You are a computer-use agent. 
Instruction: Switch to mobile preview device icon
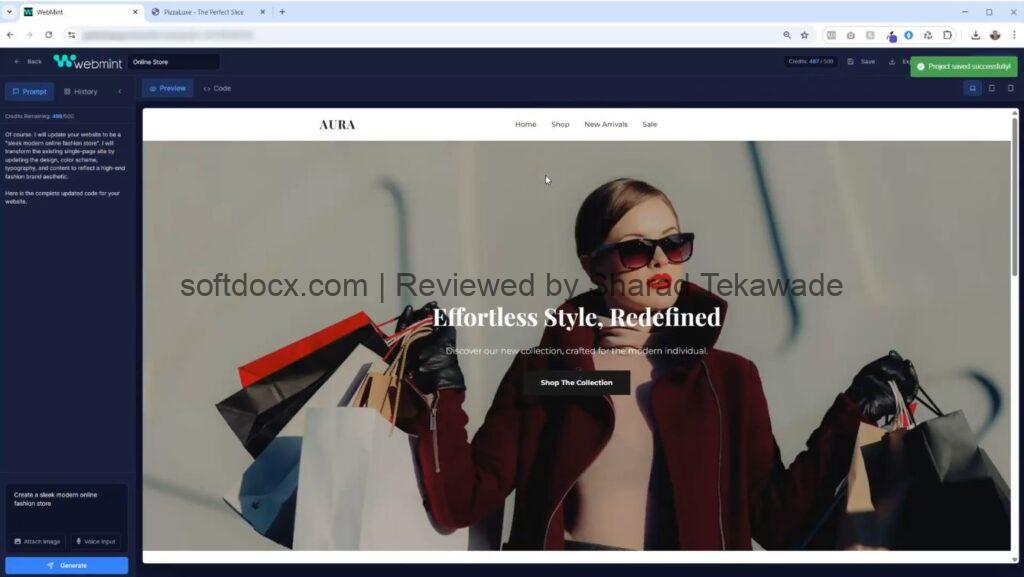[1010, 88]
